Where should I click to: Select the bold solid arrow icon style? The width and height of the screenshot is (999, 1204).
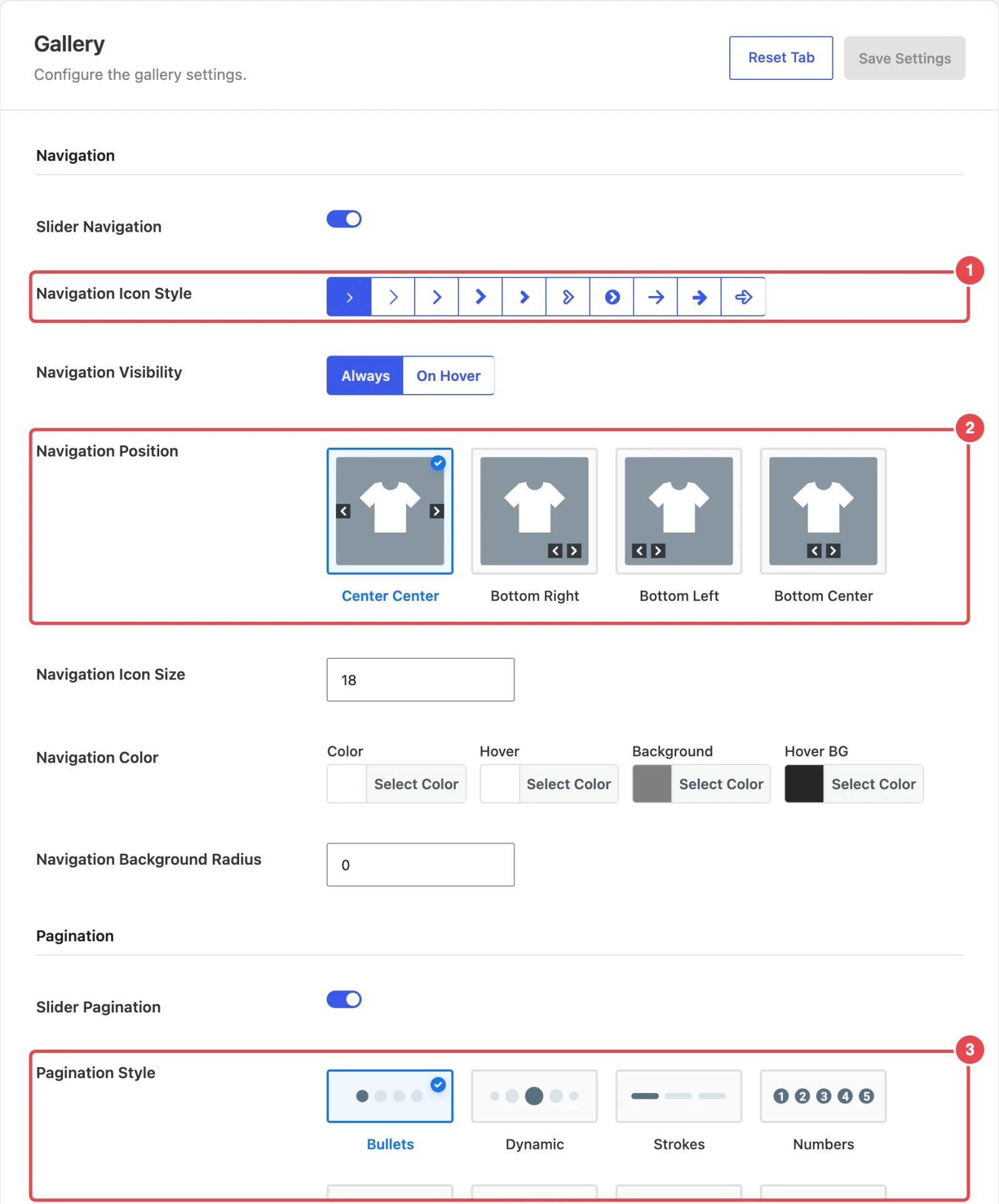(x=699, y=297)
